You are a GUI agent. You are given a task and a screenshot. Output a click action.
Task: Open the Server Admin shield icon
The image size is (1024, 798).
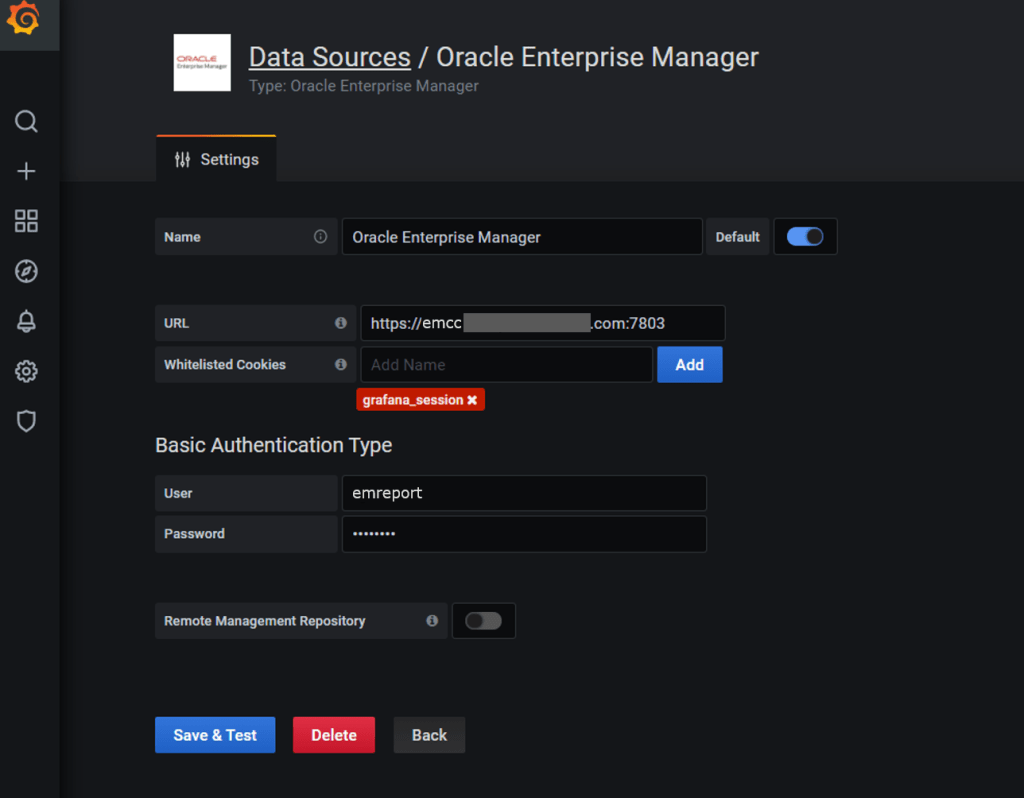[x=27, y=421]
